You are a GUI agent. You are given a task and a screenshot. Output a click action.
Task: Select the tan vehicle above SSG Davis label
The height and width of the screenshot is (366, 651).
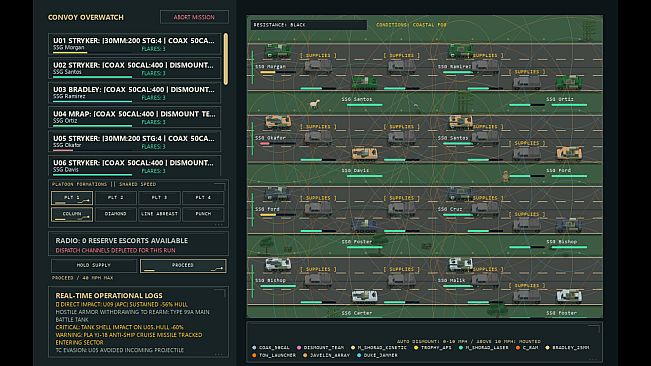coord(365,154)
